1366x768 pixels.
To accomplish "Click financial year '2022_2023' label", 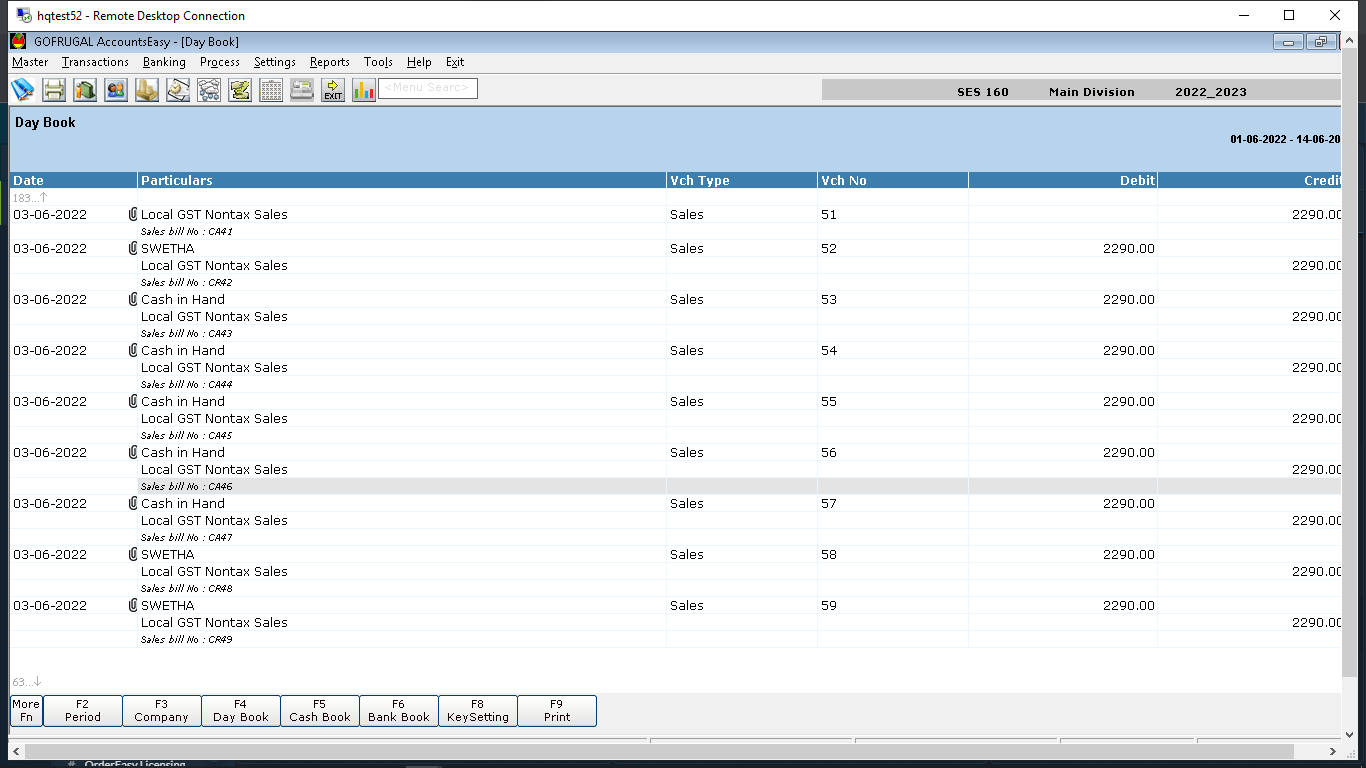I will [1211, 92].
